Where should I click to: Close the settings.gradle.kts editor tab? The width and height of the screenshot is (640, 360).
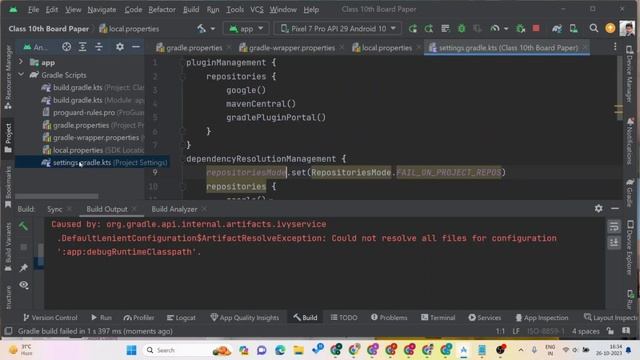585,48
